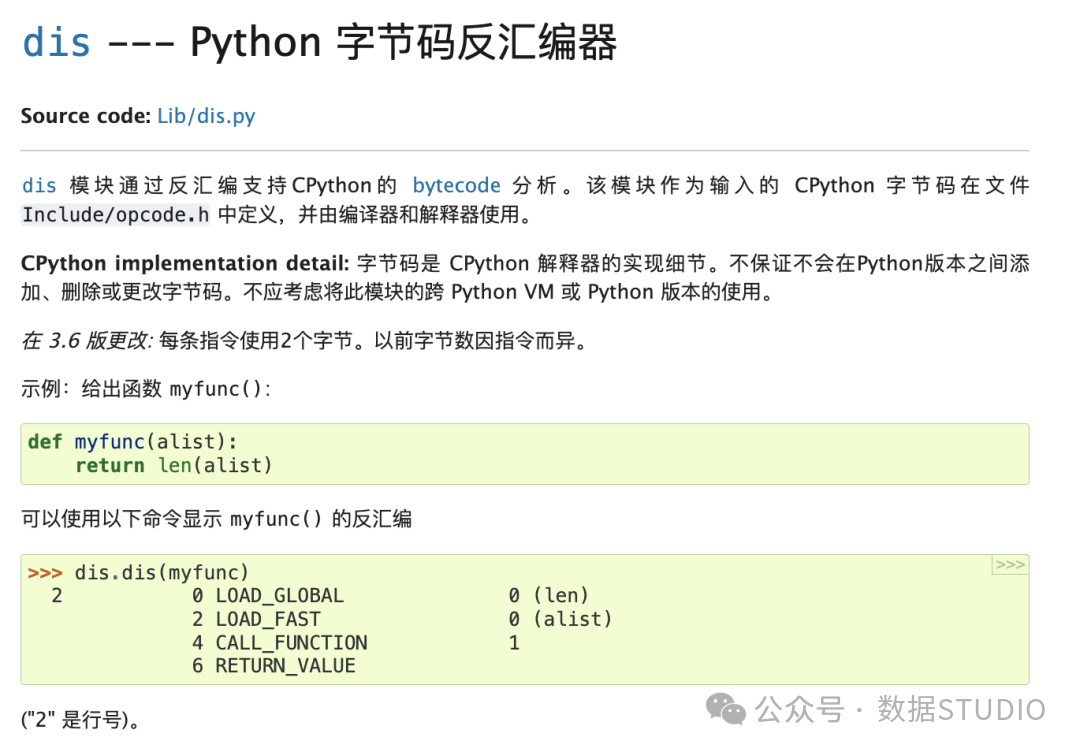Screen dimensions: 1080x752
Task: Click the 'Source code:' label
Action: click(85, 116)
